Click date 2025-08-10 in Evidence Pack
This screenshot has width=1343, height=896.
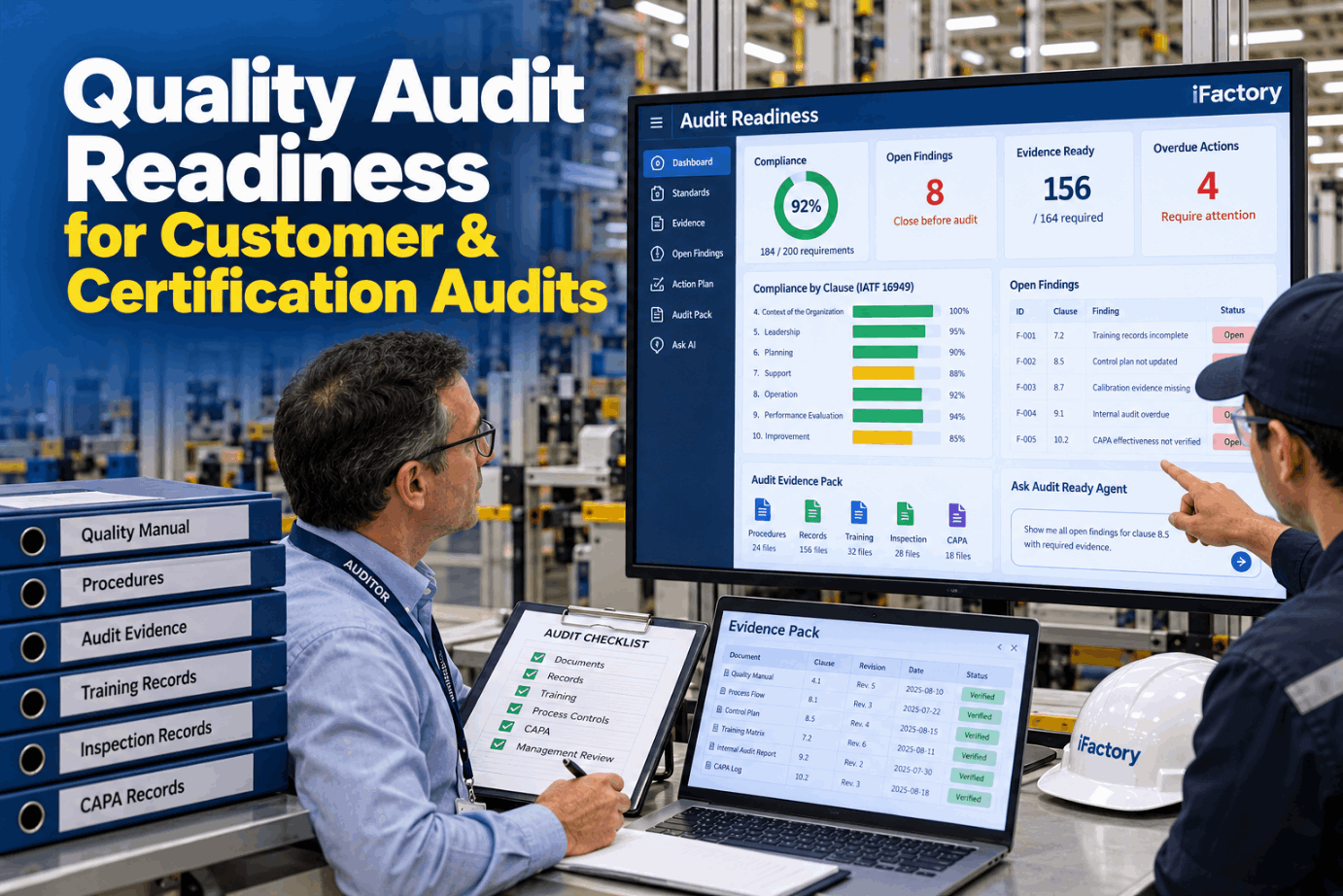924,690
